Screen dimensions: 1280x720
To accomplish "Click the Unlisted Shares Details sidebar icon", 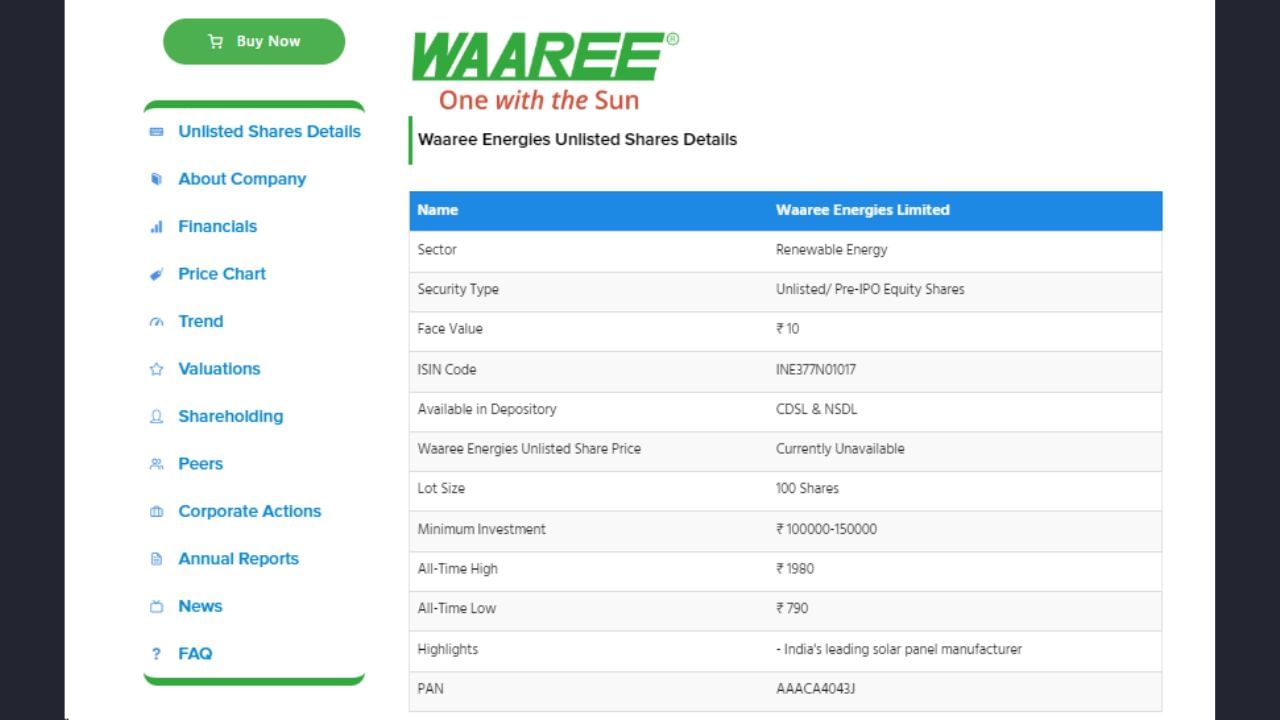I will 156,132.
